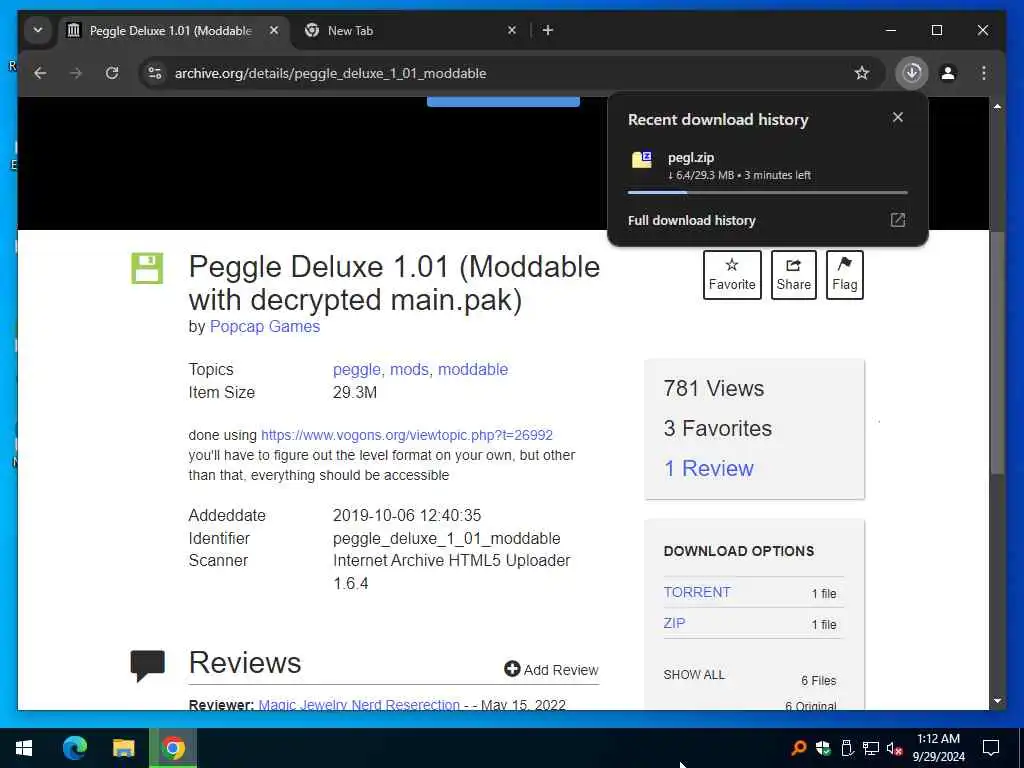Click the scrollbar down arrow
Screen dimensions: 1024x768
[997, 701]
